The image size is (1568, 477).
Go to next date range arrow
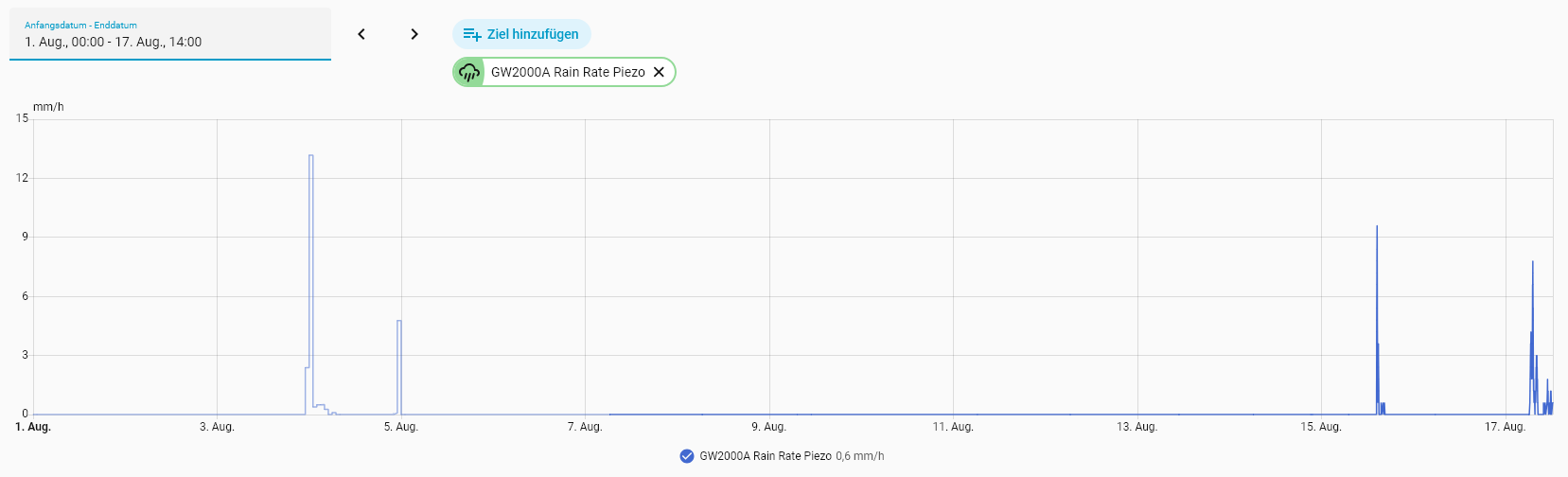click(414, 34)
